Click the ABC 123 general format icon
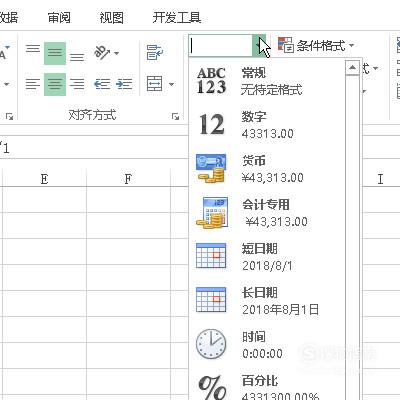400x400 pixels. point(211,81)
